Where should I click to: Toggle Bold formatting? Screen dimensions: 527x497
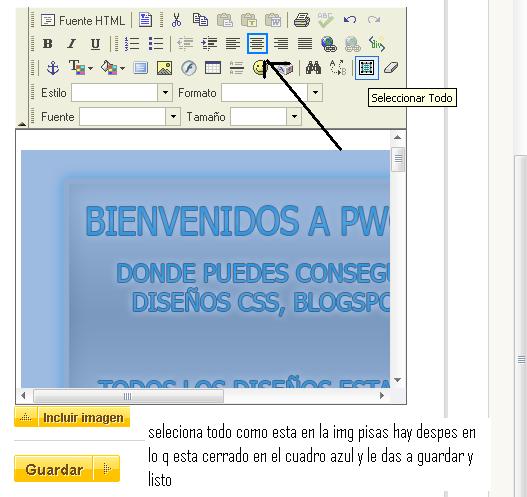tap(48, 44)
